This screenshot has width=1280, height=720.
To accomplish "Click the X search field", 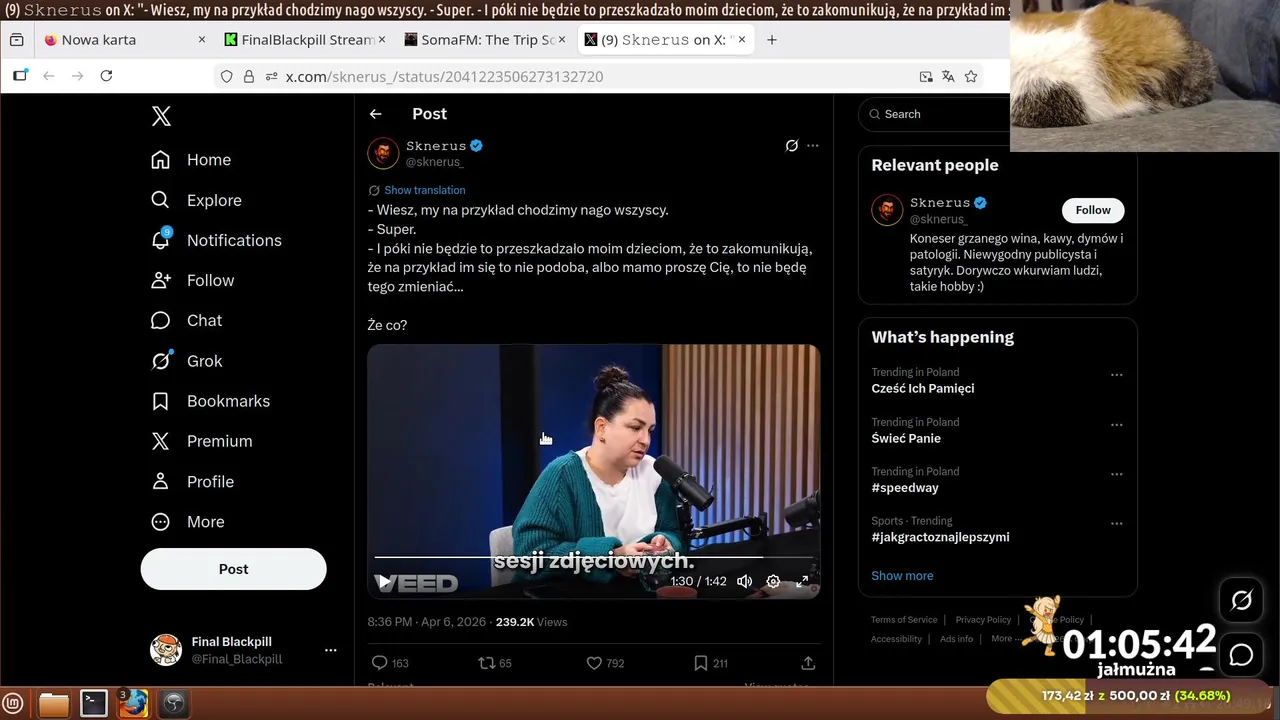I will coord(940,114).
